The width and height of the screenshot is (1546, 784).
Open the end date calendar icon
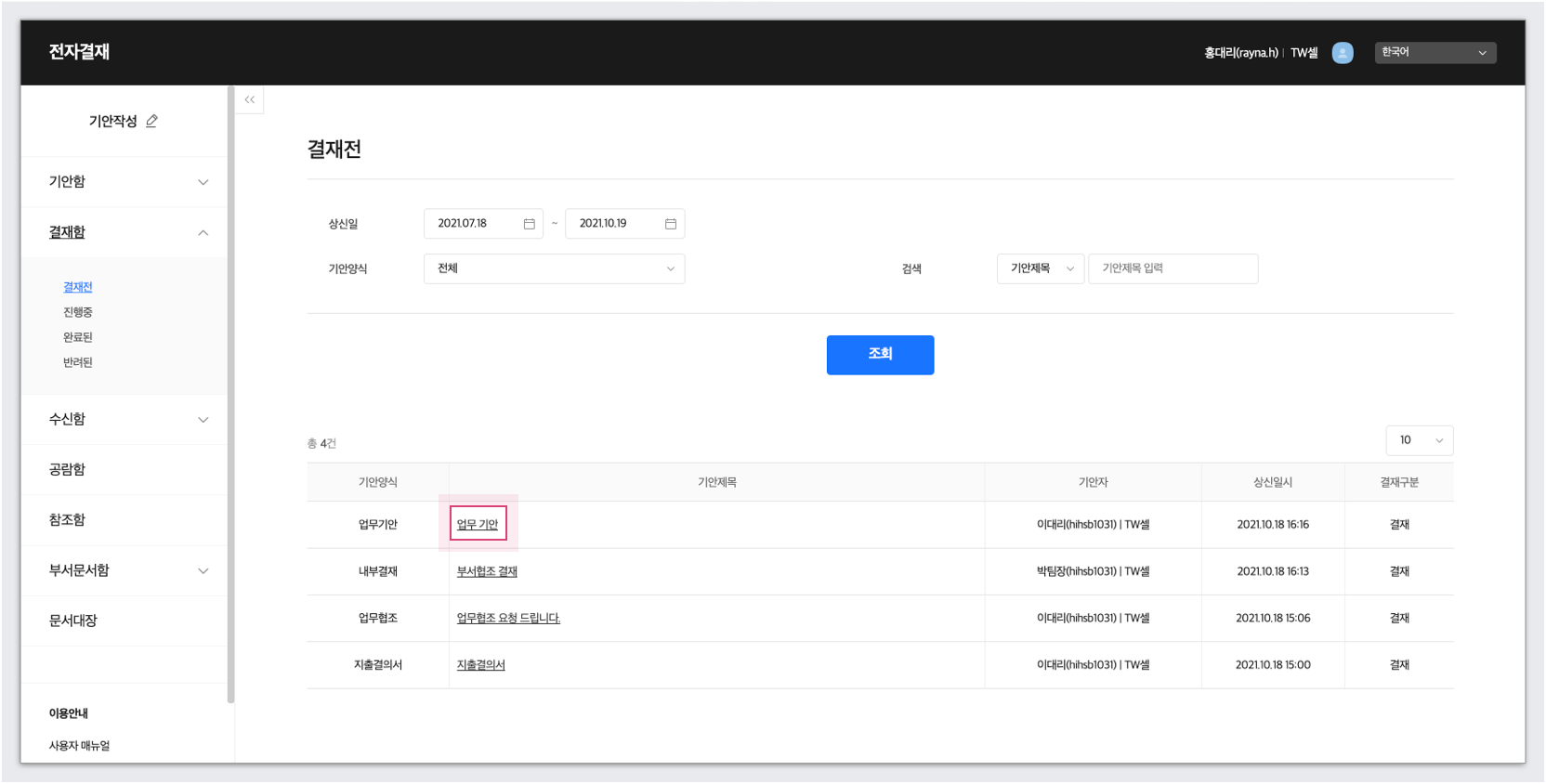670,224
